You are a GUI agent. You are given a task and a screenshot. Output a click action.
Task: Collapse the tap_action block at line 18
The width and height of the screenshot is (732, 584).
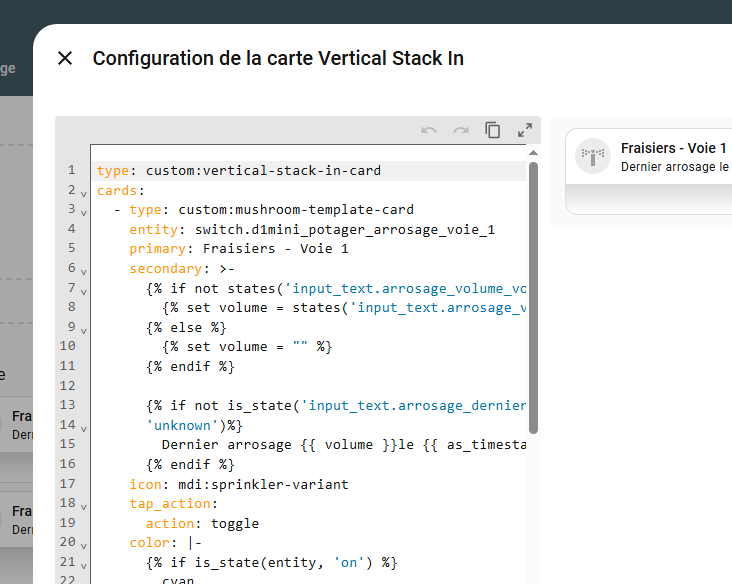coord(83,504)
